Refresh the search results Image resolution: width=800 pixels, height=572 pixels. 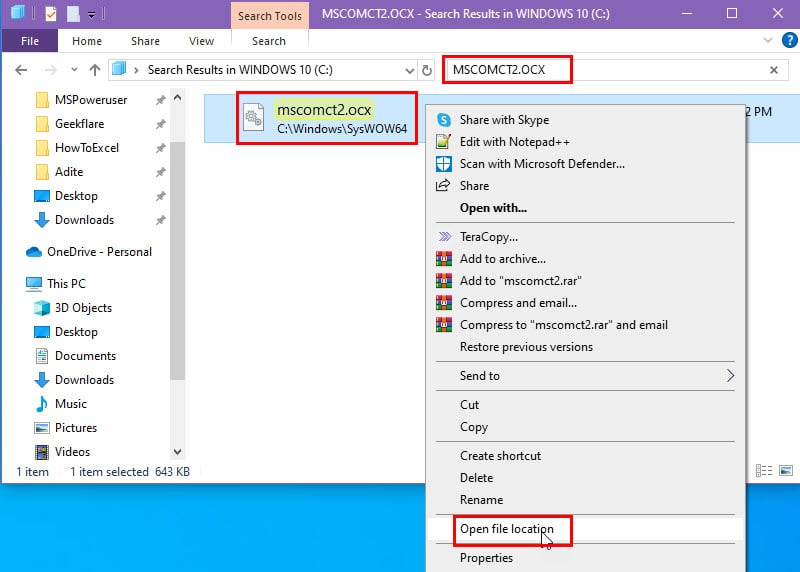click(427, 70)
